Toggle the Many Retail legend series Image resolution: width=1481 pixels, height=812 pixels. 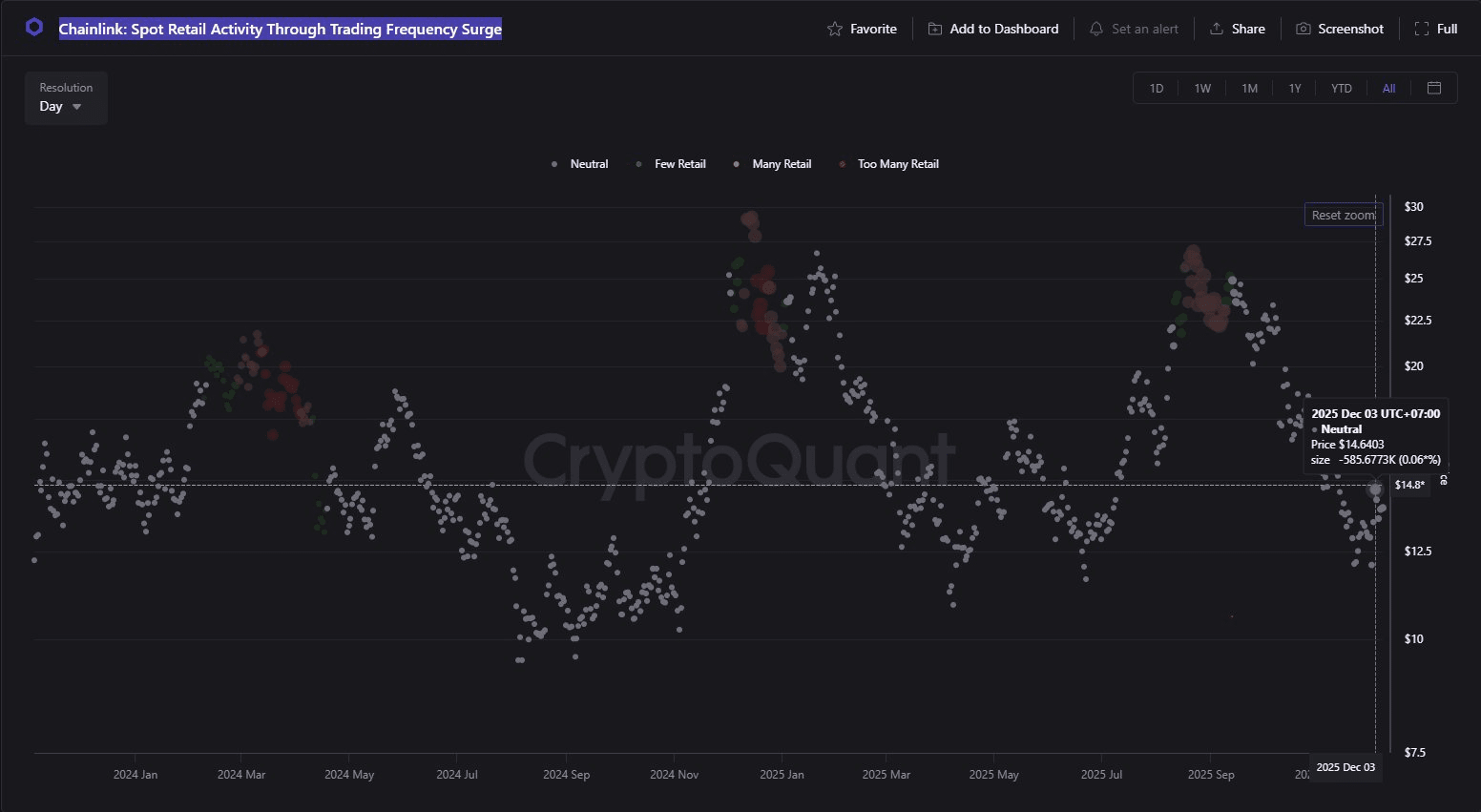click(x=772, y=164)
